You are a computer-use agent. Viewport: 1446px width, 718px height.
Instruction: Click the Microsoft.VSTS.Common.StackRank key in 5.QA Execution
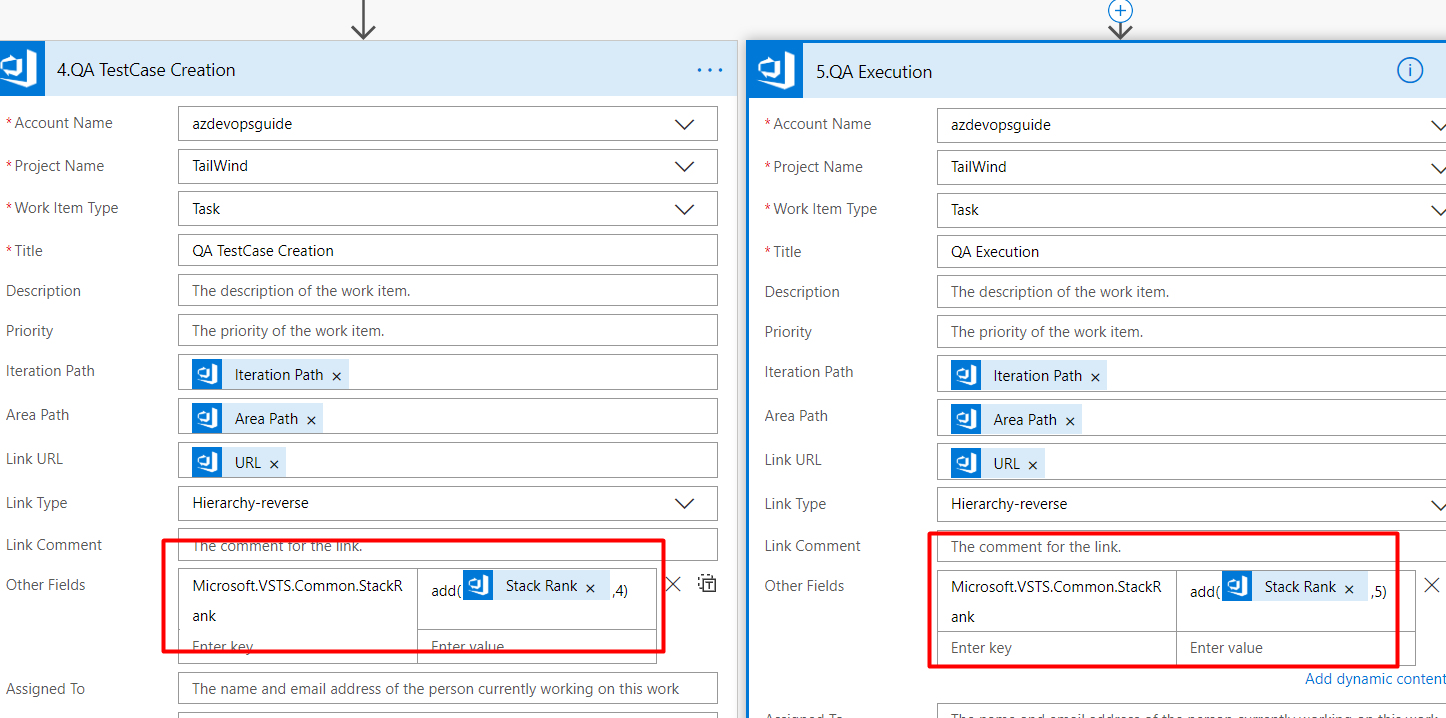[x=1057, y=601]
